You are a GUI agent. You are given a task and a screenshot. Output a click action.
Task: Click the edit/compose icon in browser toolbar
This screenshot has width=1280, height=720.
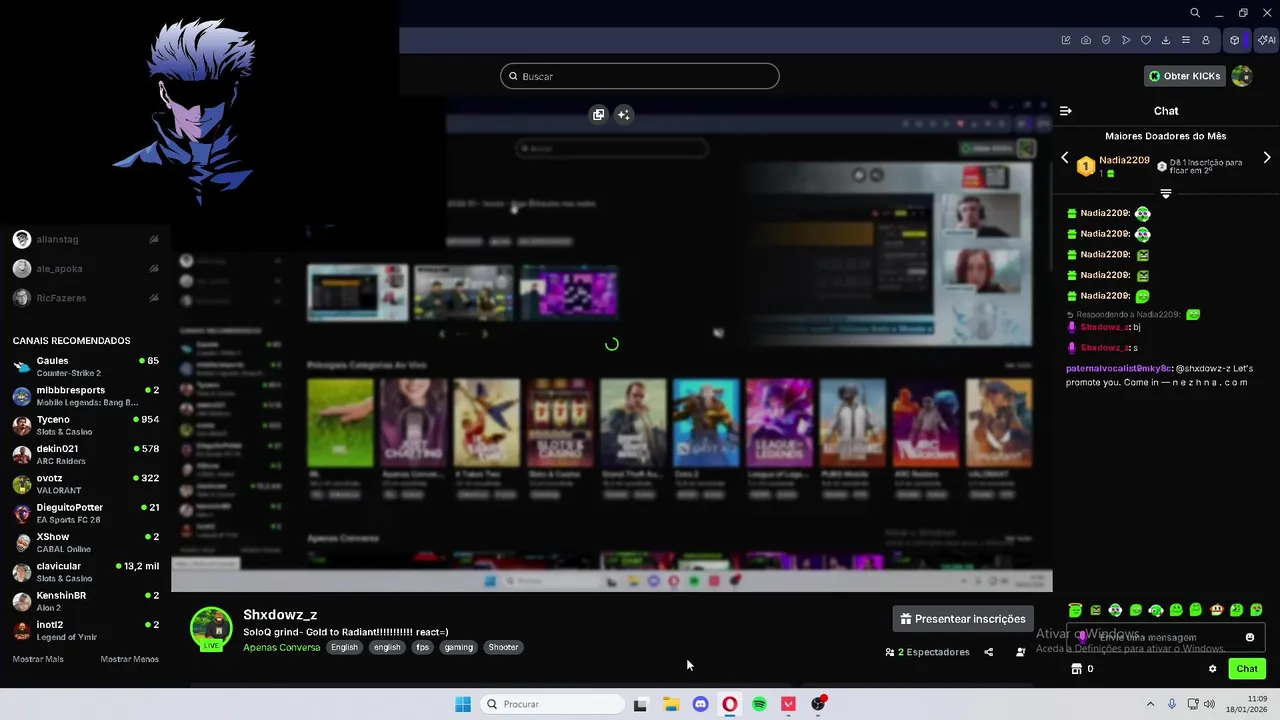(1066, 40)
